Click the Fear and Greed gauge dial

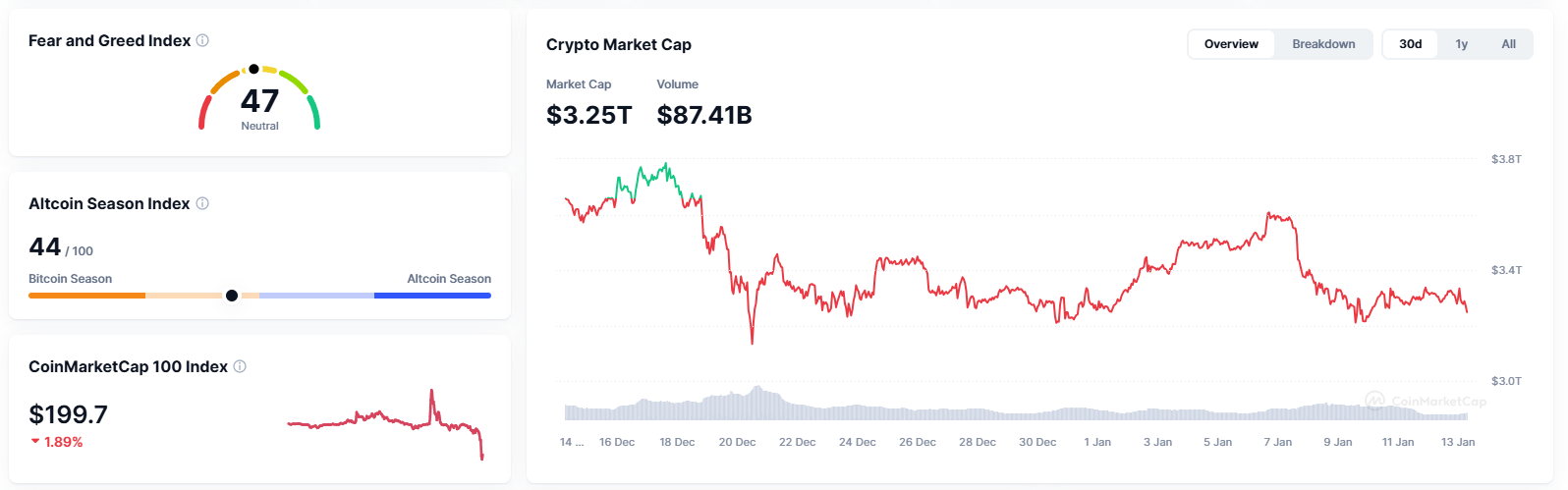pyautogui.click(x=259, y=98)
